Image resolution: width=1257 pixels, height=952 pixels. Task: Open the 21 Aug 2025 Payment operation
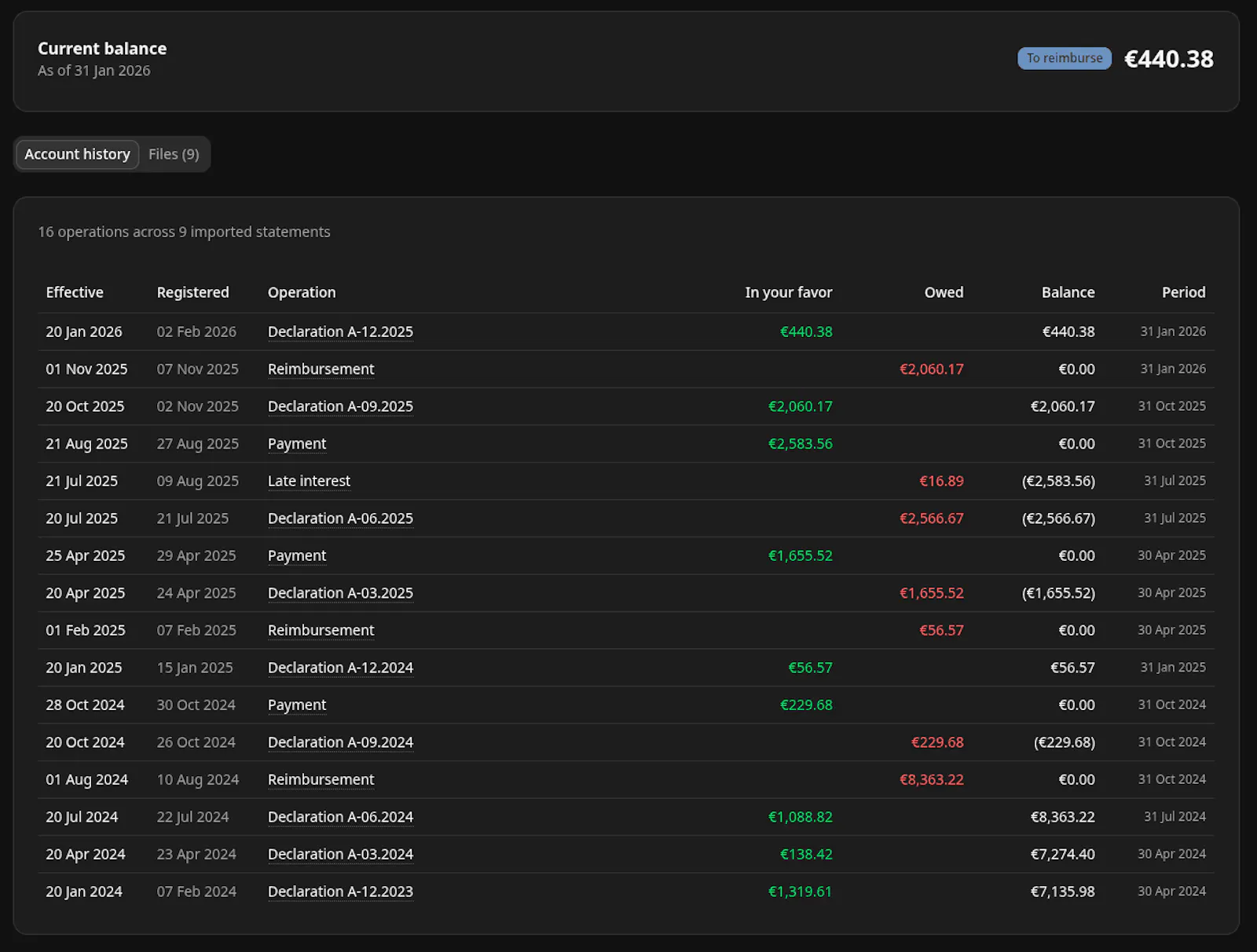[x=297, y=444]
